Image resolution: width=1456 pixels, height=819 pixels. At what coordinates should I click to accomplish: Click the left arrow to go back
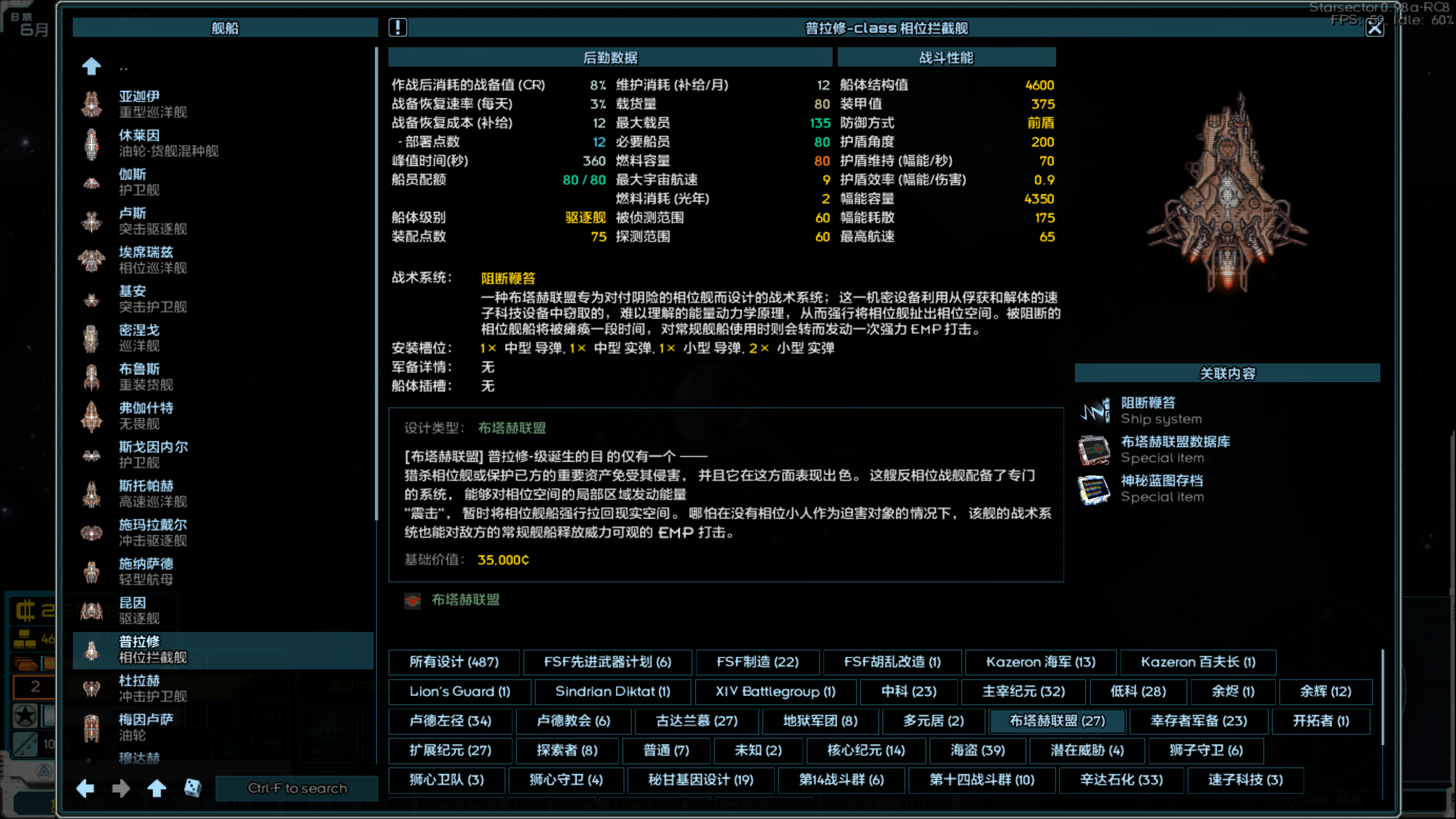pos(86,788)
